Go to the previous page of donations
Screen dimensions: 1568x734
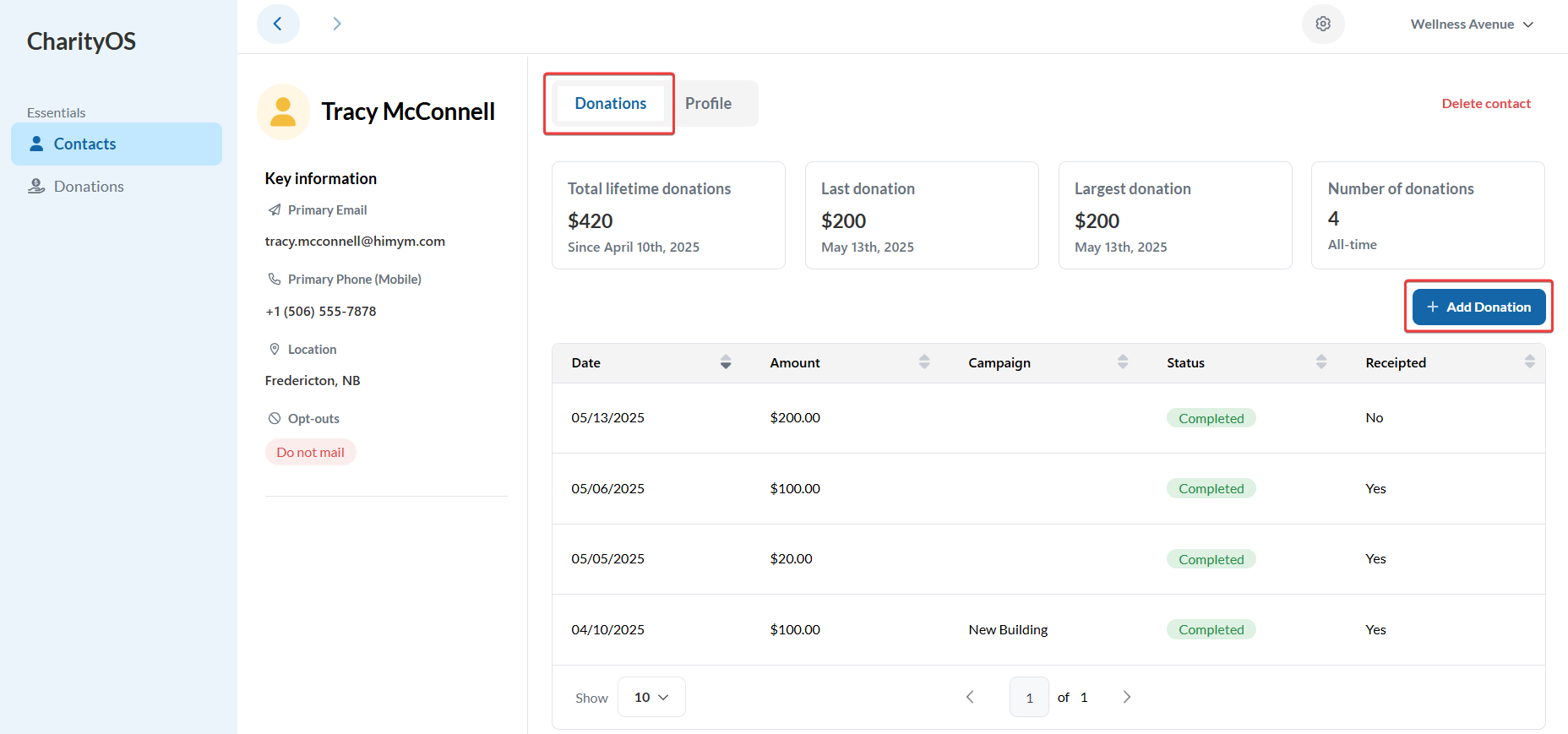(x=970, y=697)
